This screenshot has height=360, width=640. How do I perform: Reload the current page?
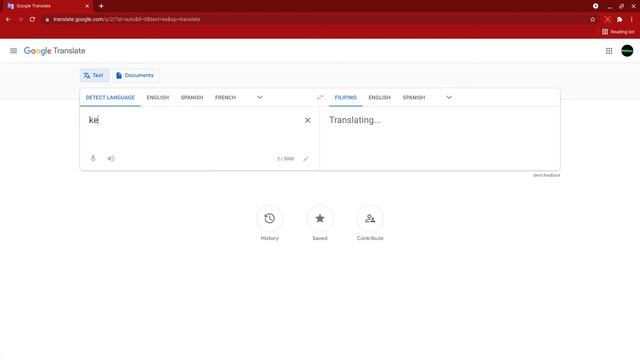coord(32,19)
